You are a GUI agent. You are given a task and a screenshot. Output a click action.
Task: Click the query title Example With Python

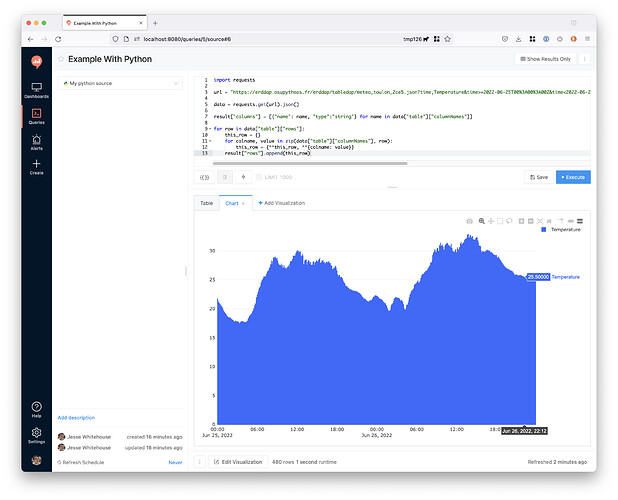[x=110, y=59]
